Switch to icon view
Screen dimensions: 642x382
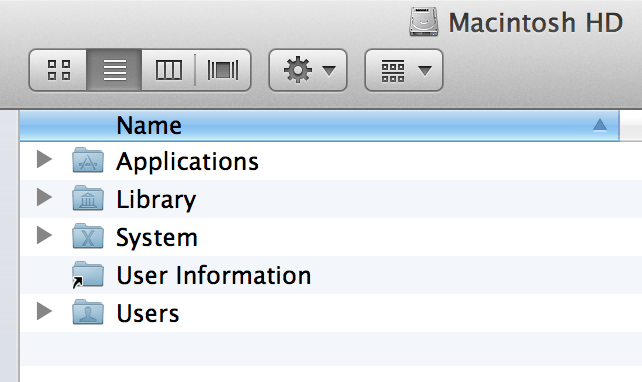59,70
